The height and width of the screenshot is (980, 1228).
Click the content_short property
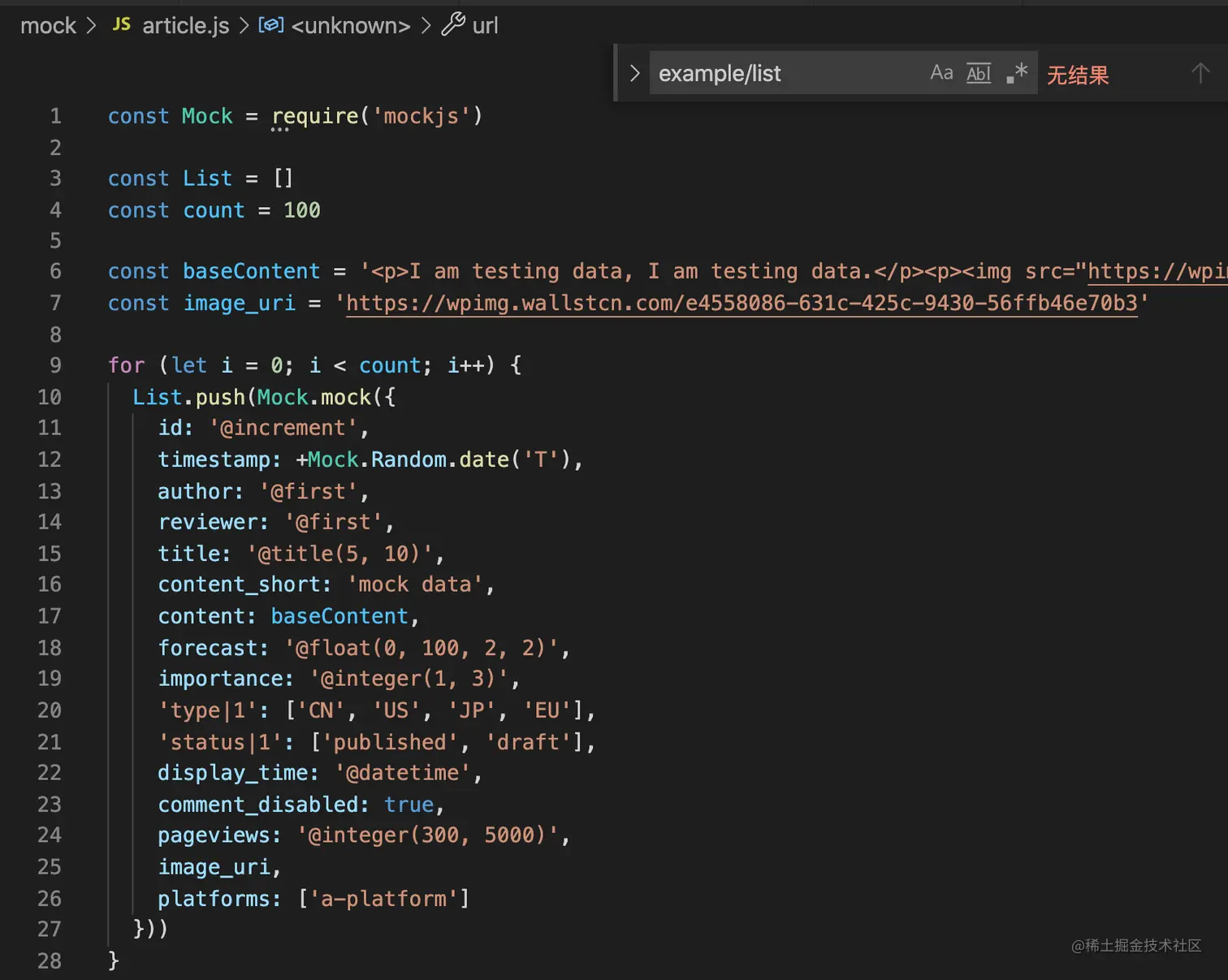tap(239, 585)
